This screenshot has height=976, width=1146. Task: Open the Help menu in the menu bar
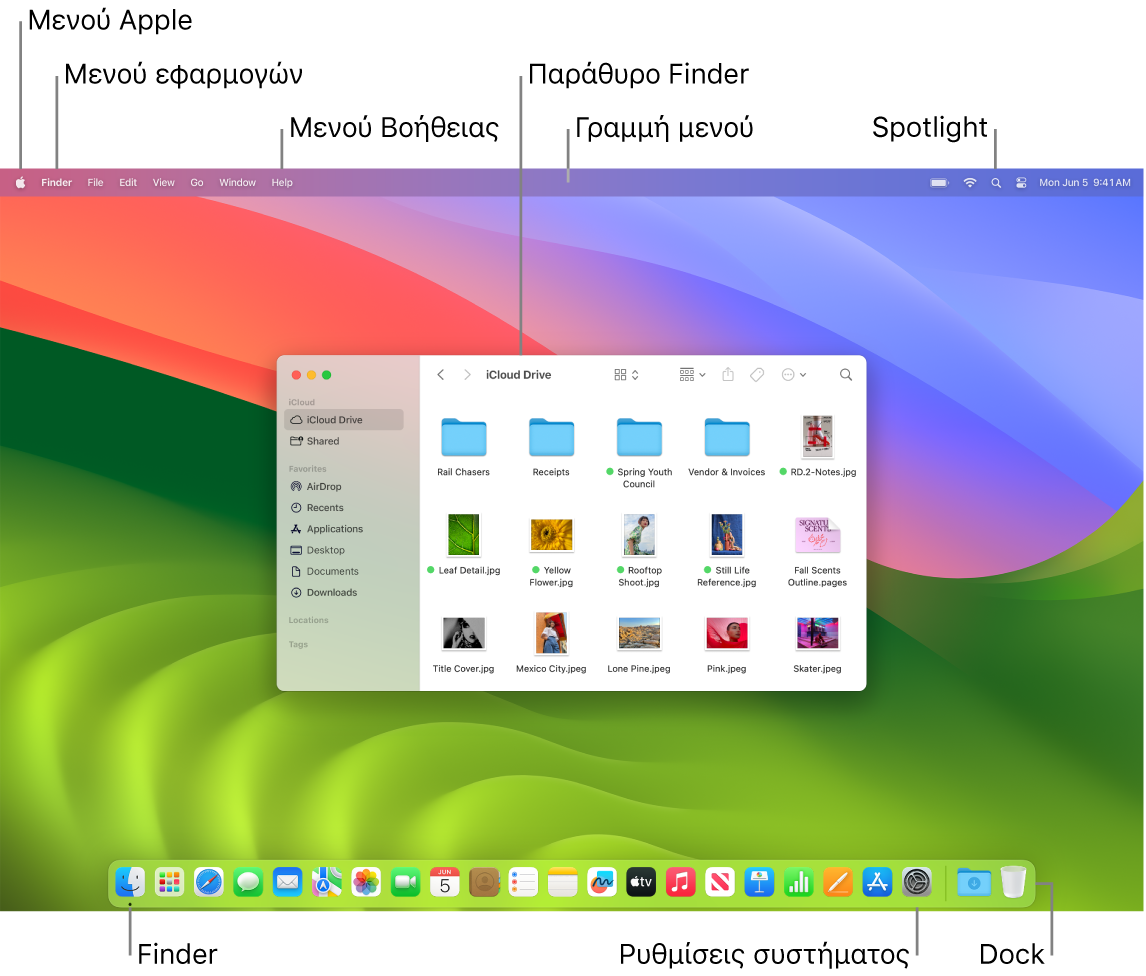(282, 182)
